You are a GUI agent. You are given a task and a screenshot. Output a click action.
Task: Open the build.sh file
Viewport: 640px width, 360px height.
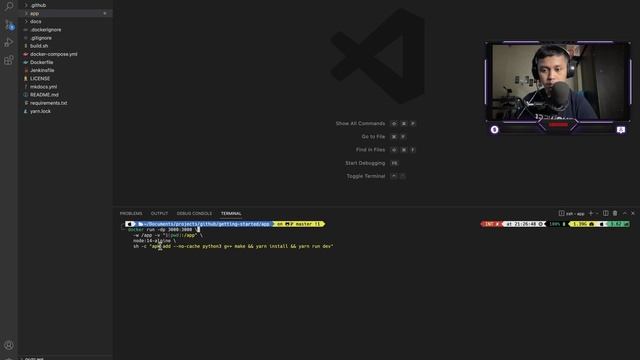39,46
